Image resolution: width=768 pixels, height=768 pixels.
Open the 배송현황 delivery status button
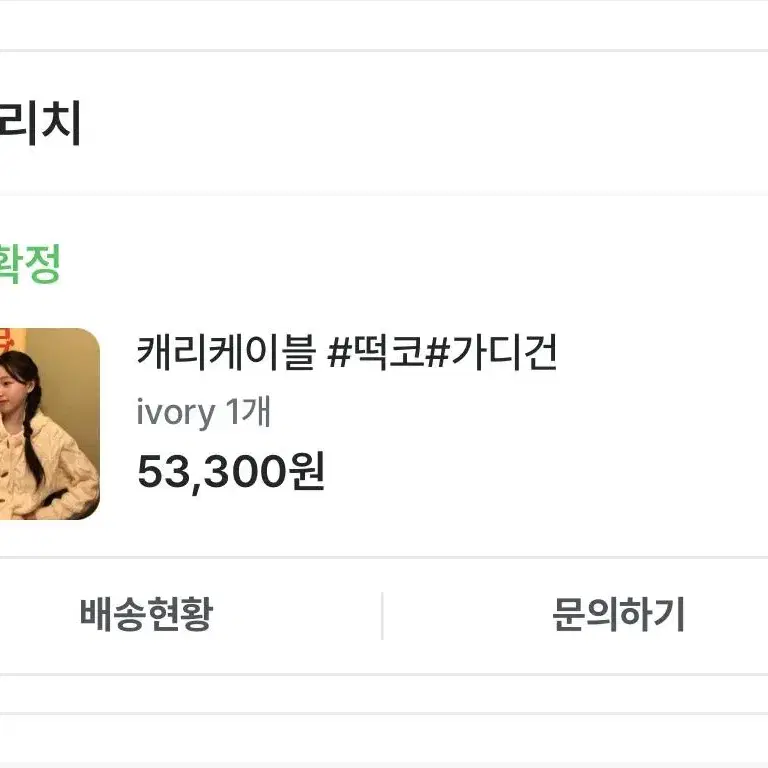coord(146,614)
